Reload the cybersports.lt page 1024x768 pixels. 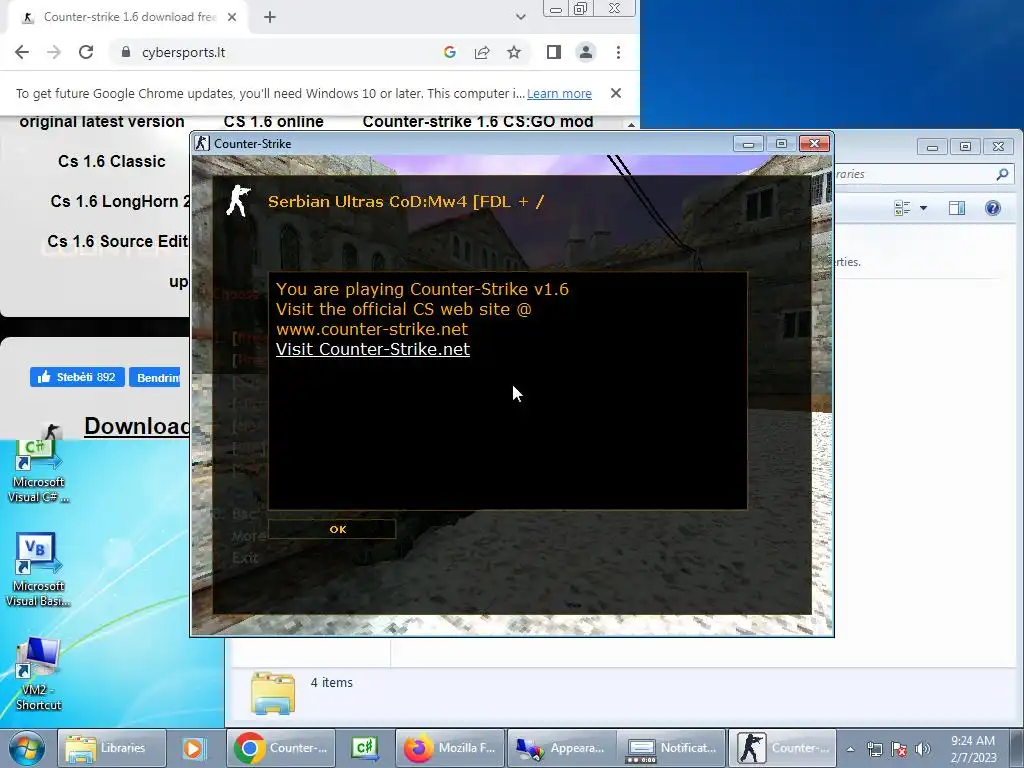(x=86, y=52)
